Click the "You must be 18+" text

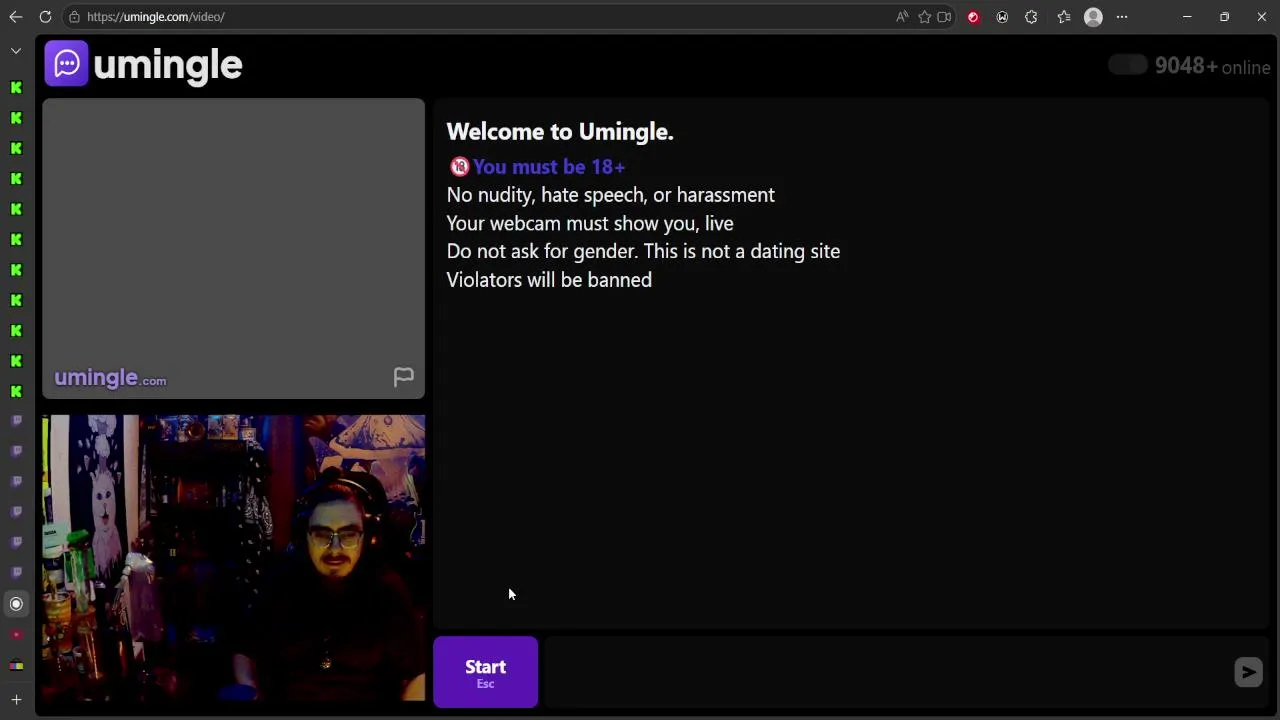click(549, 167)
